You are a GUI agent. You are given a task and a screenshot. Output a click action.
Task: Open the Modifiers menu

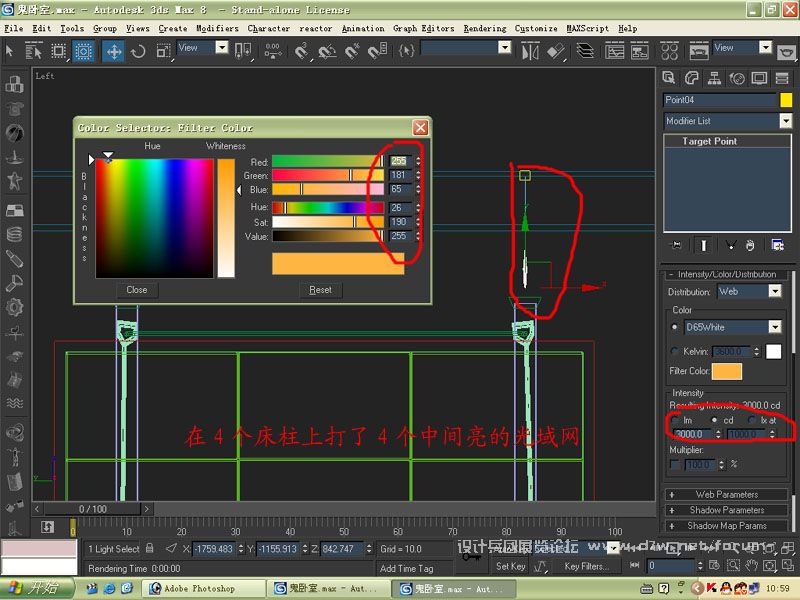pos(217,29)
